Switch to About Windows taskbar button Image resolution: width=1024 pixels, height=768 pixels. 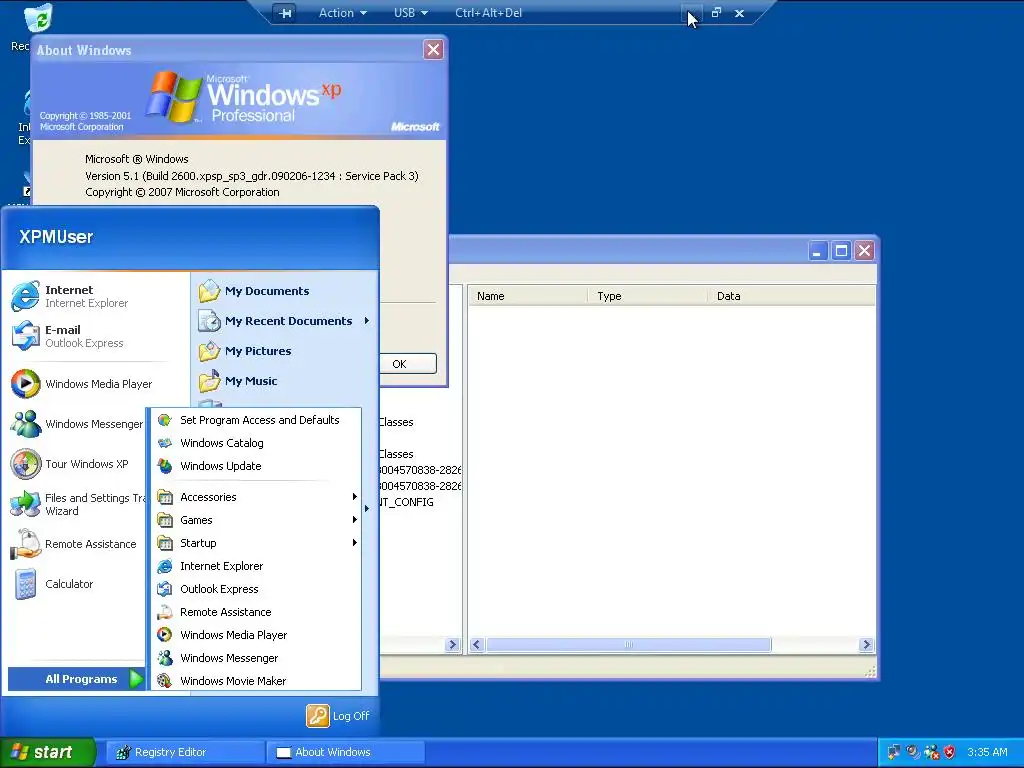pos(345,752)
